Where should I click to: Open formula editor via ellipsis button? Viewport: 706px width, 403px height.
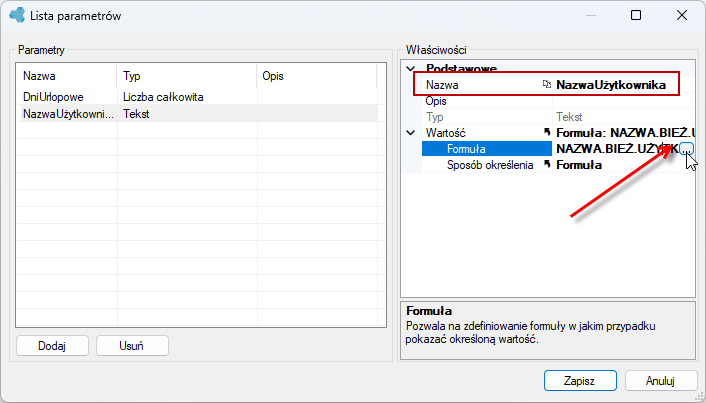point(686,149)
